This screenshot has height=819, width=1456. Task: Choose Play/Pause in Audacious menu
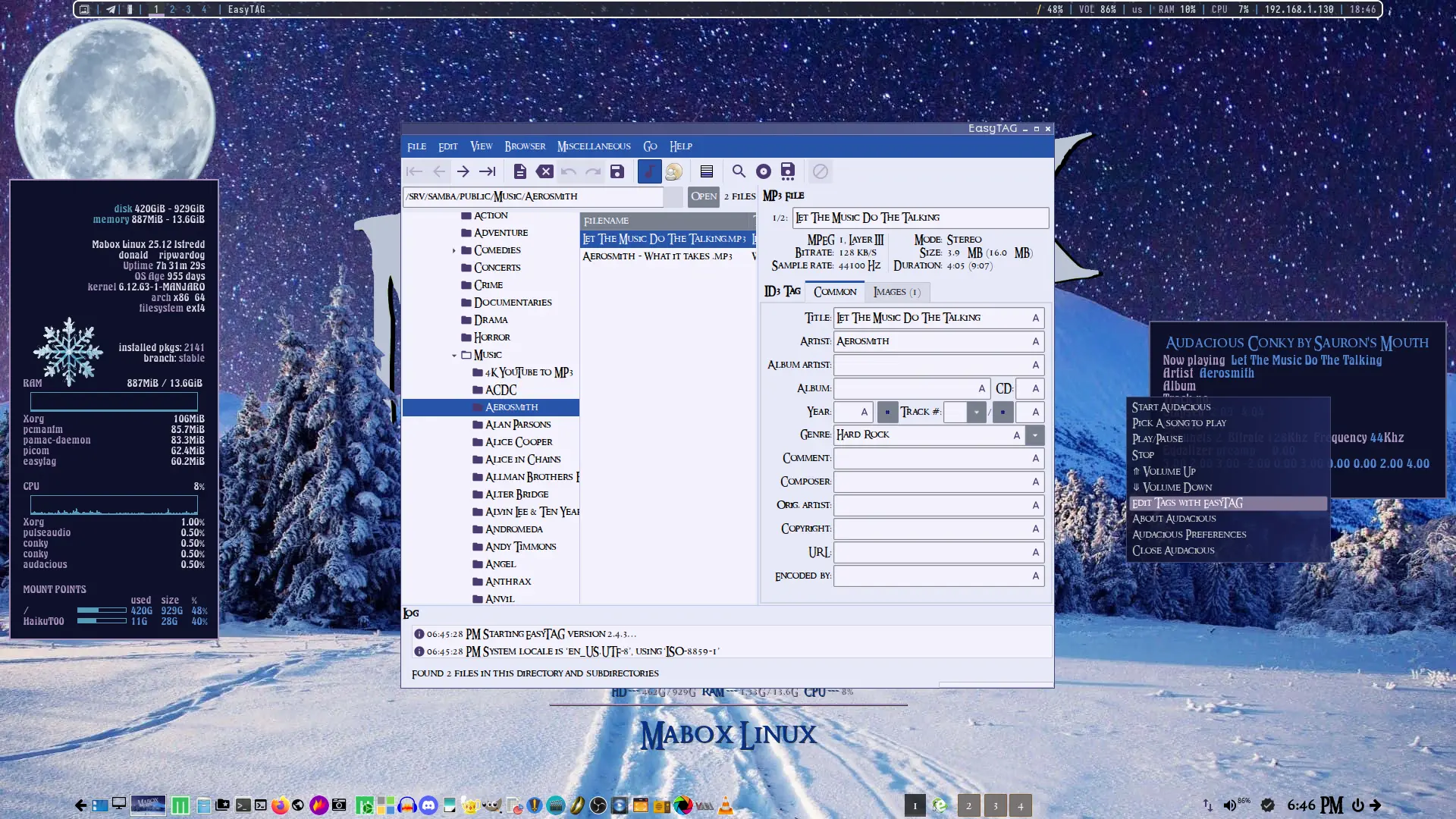tap(1157, 438)
